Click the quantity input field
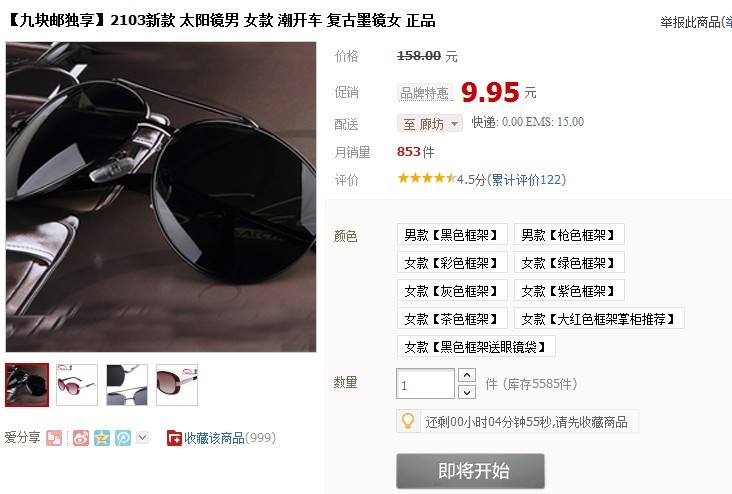The image size is (732, 494). [425, 384]
